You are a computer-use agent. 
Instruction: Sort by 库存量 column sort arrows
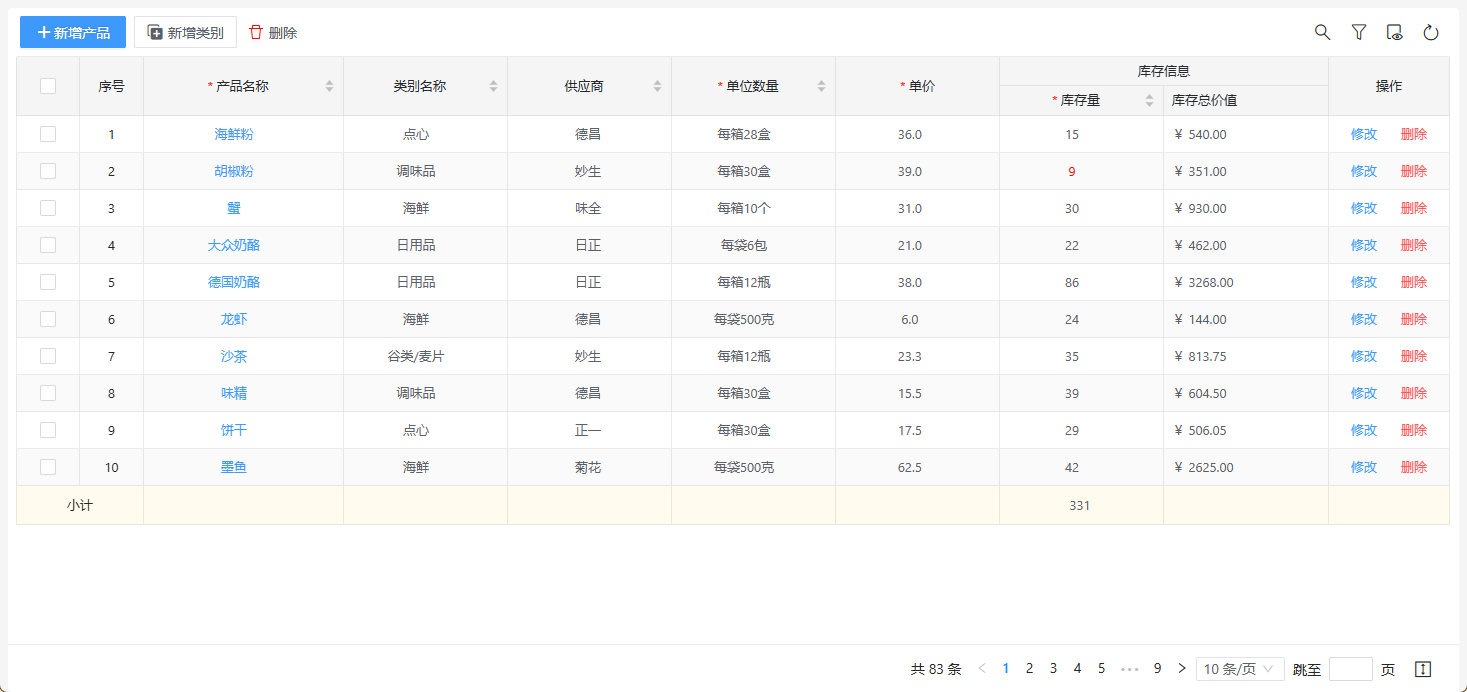tap(1149, 100)
